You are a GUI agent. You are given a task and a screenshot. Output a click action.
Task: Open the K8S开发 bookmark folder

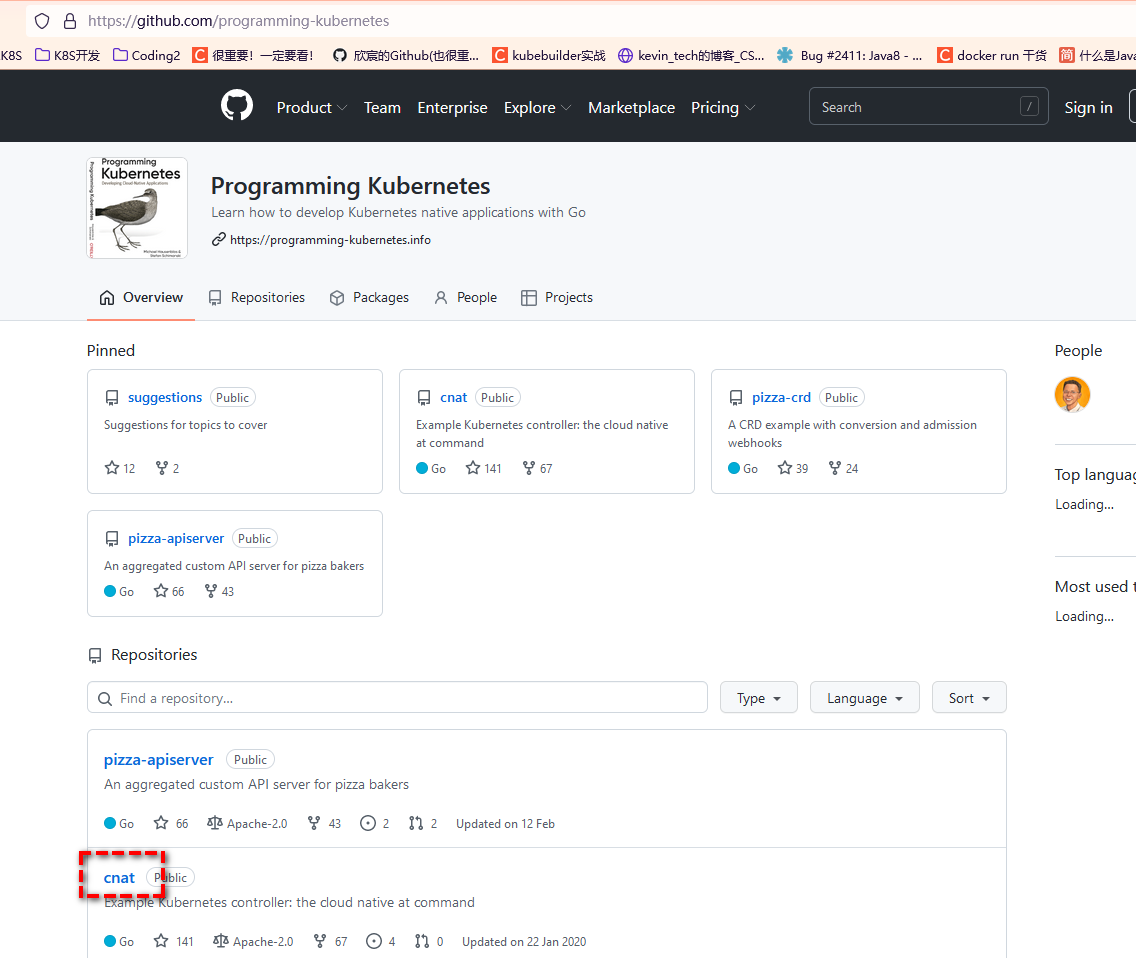67,55
